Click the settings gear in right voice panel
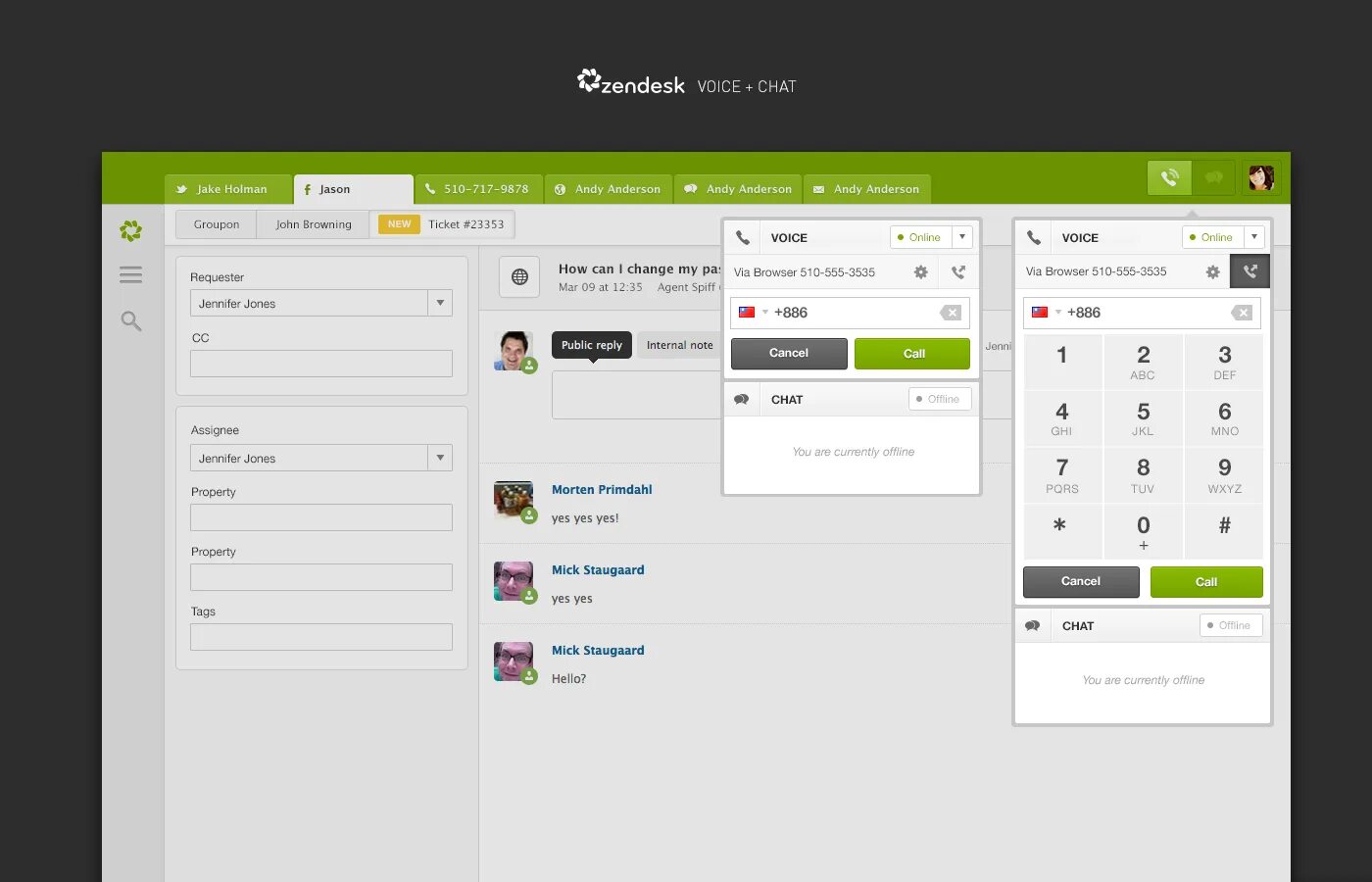Screen dimensions: 1372x882 [1212, 272]
